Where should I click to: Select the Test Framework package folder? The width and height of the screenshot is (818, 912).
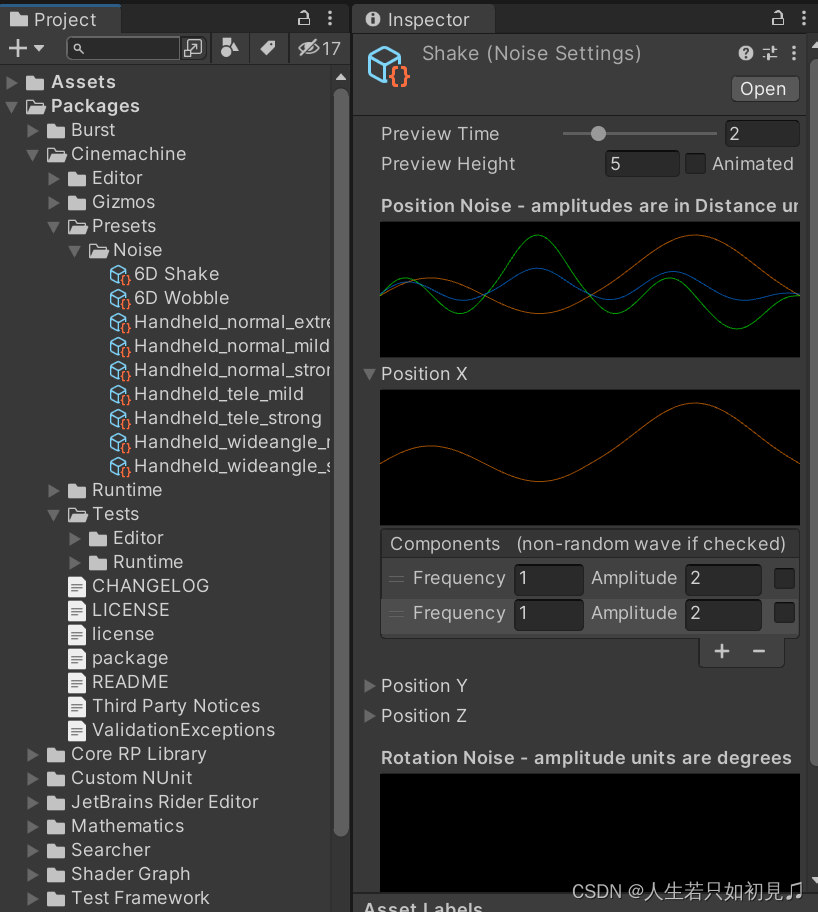click(x=127, y=897)
